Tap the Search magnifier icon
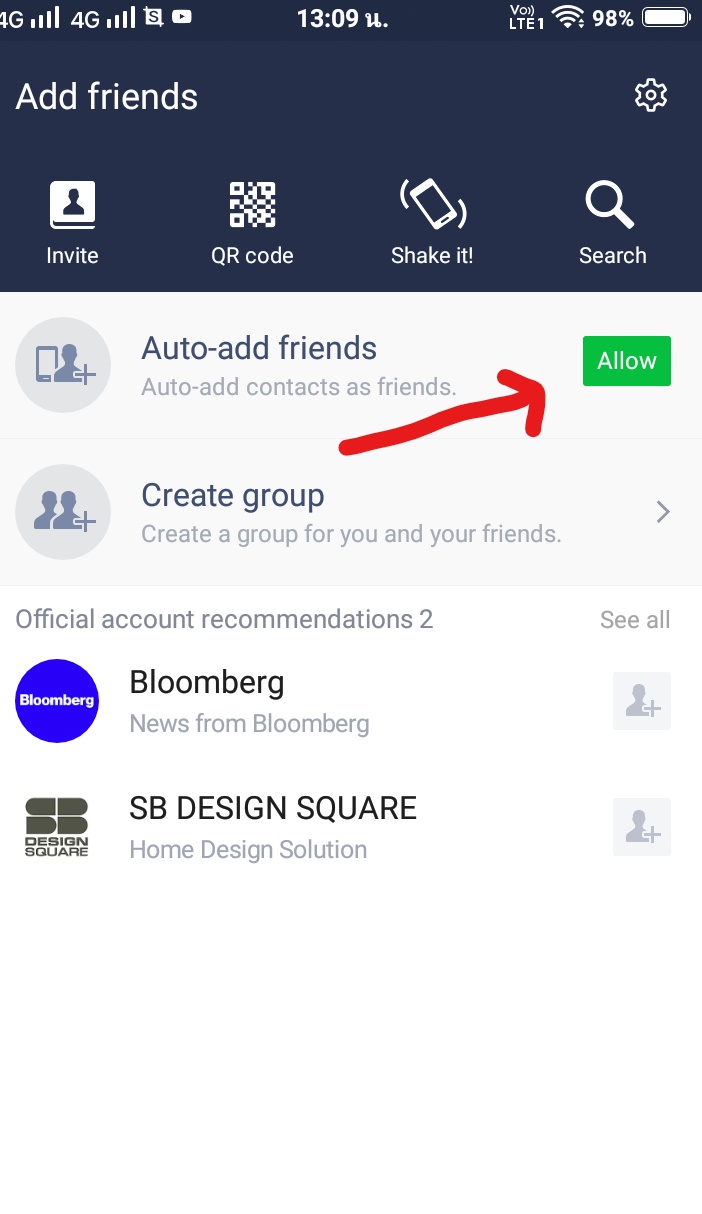Image resolution: width=702 pixels, height=1214 pixels. (x=610, y=205)
